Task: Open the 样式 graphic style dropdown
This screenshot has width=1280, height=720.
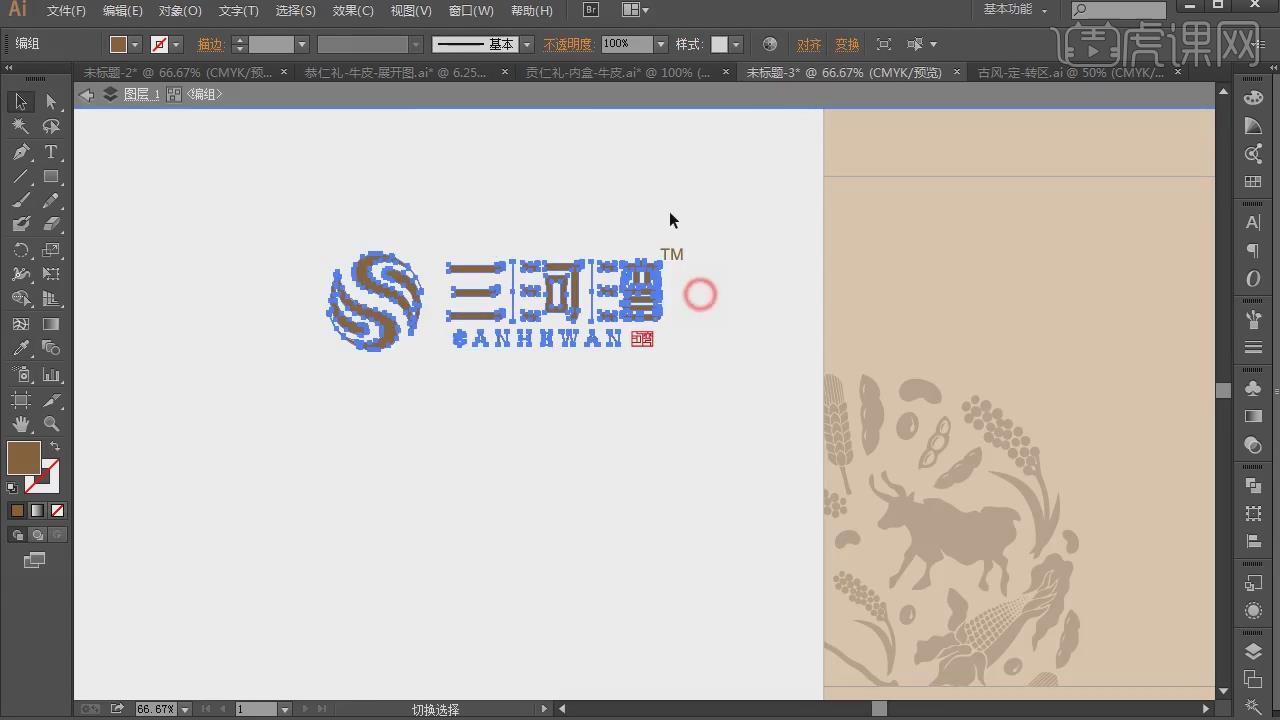Action: coord(736,44)
